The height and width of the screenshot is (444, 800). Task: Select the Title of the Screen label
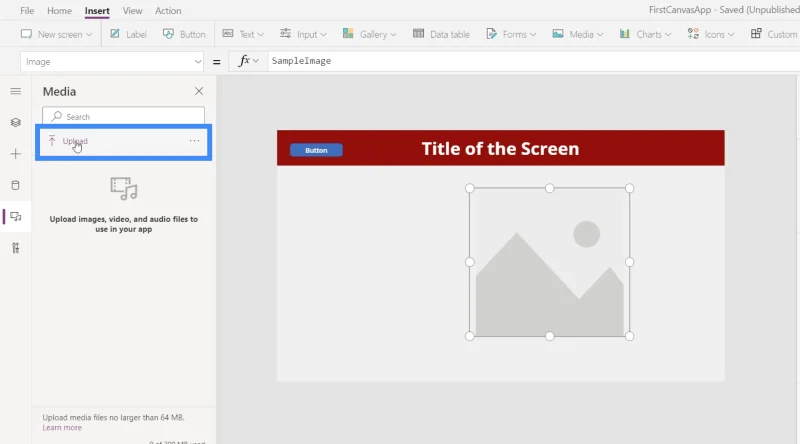coord(500,149)
